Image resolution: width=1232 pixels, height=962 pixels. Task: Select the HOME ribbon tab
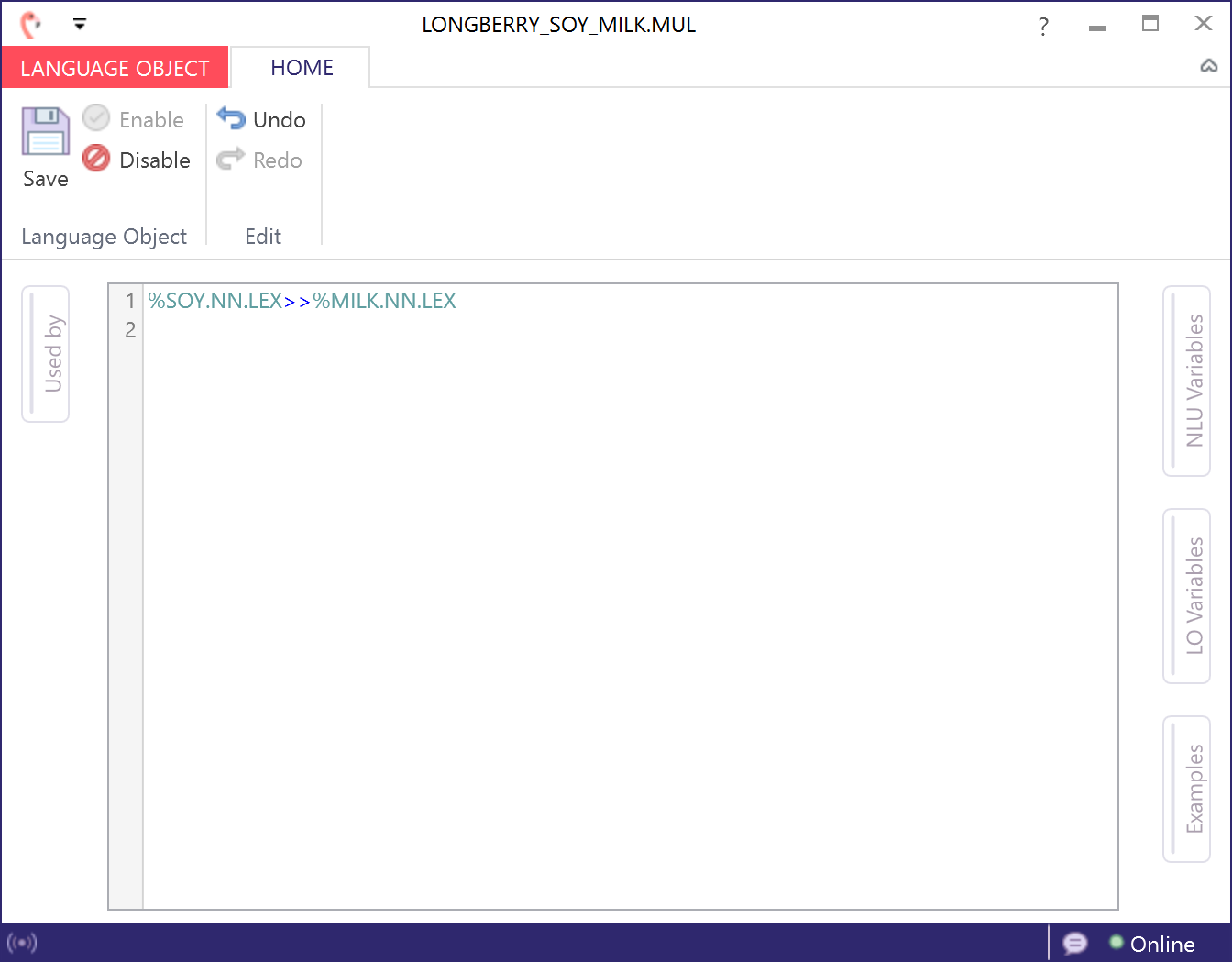[x=302, y=68]
